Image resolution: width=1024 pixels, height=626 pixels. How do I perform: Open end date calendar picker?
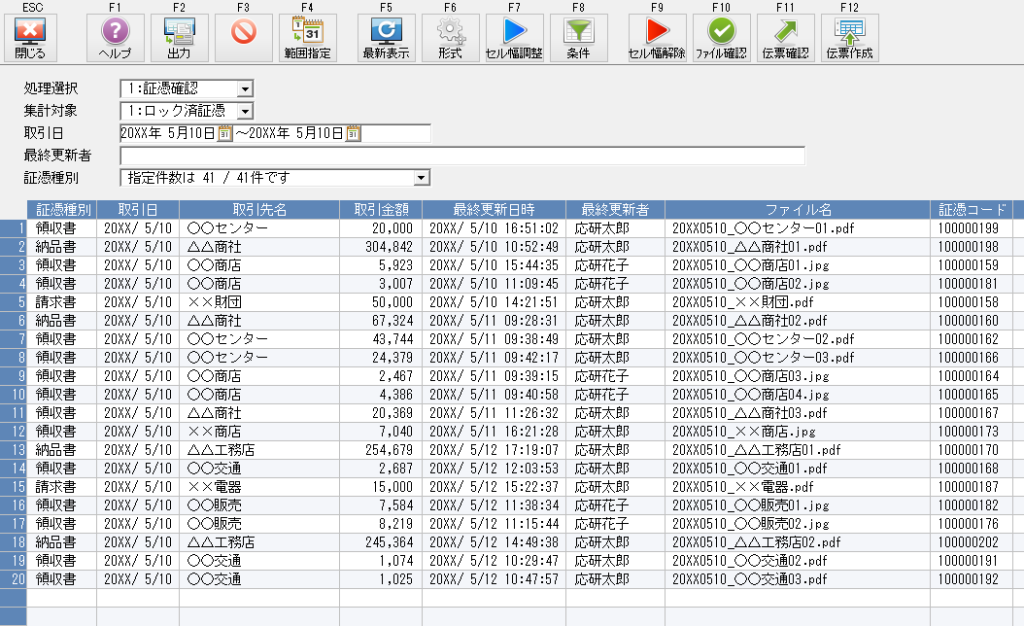pos(353,133)
